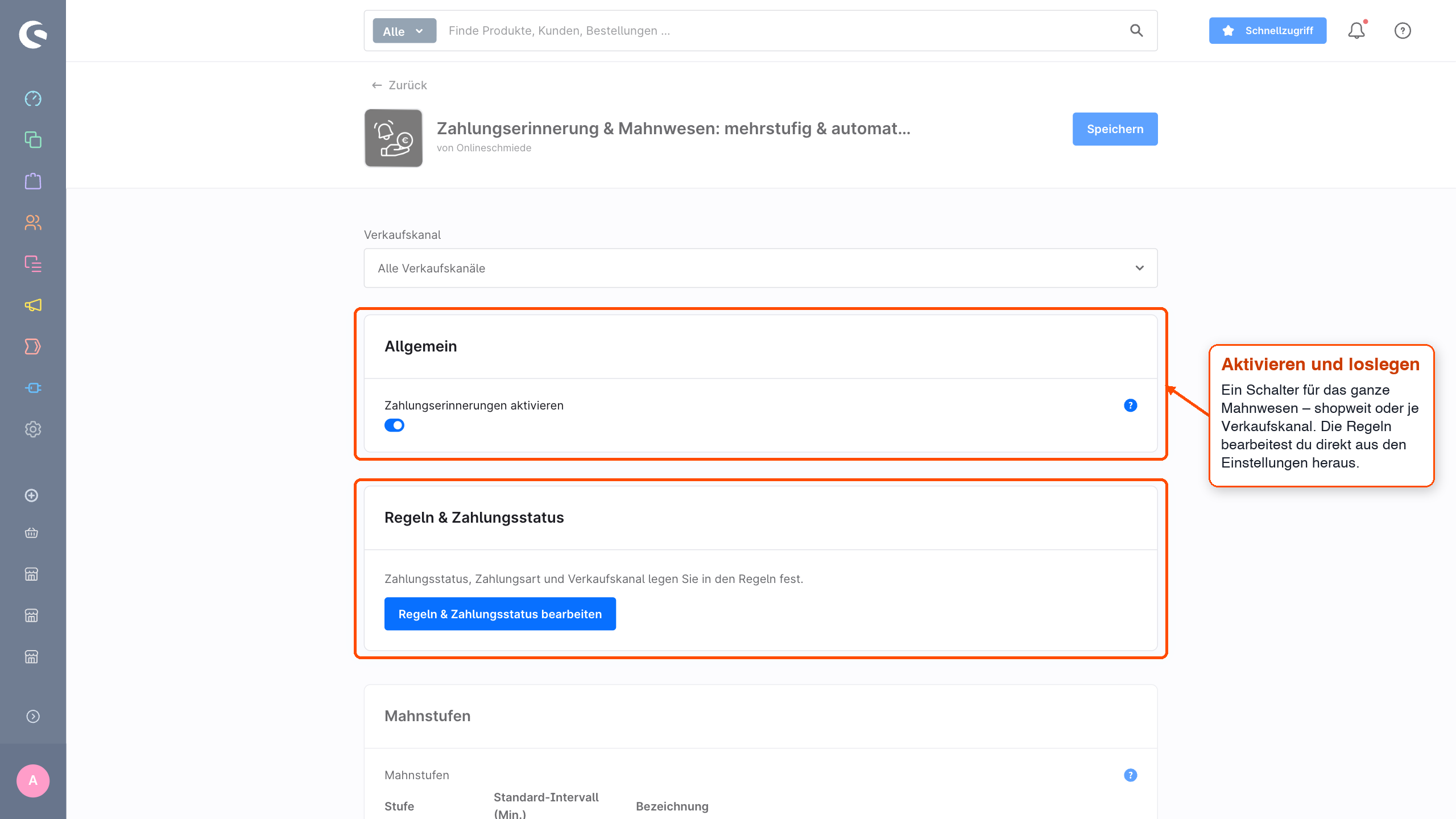Click the Shopware logo
Screen dimensions: 1456x819
33,35
